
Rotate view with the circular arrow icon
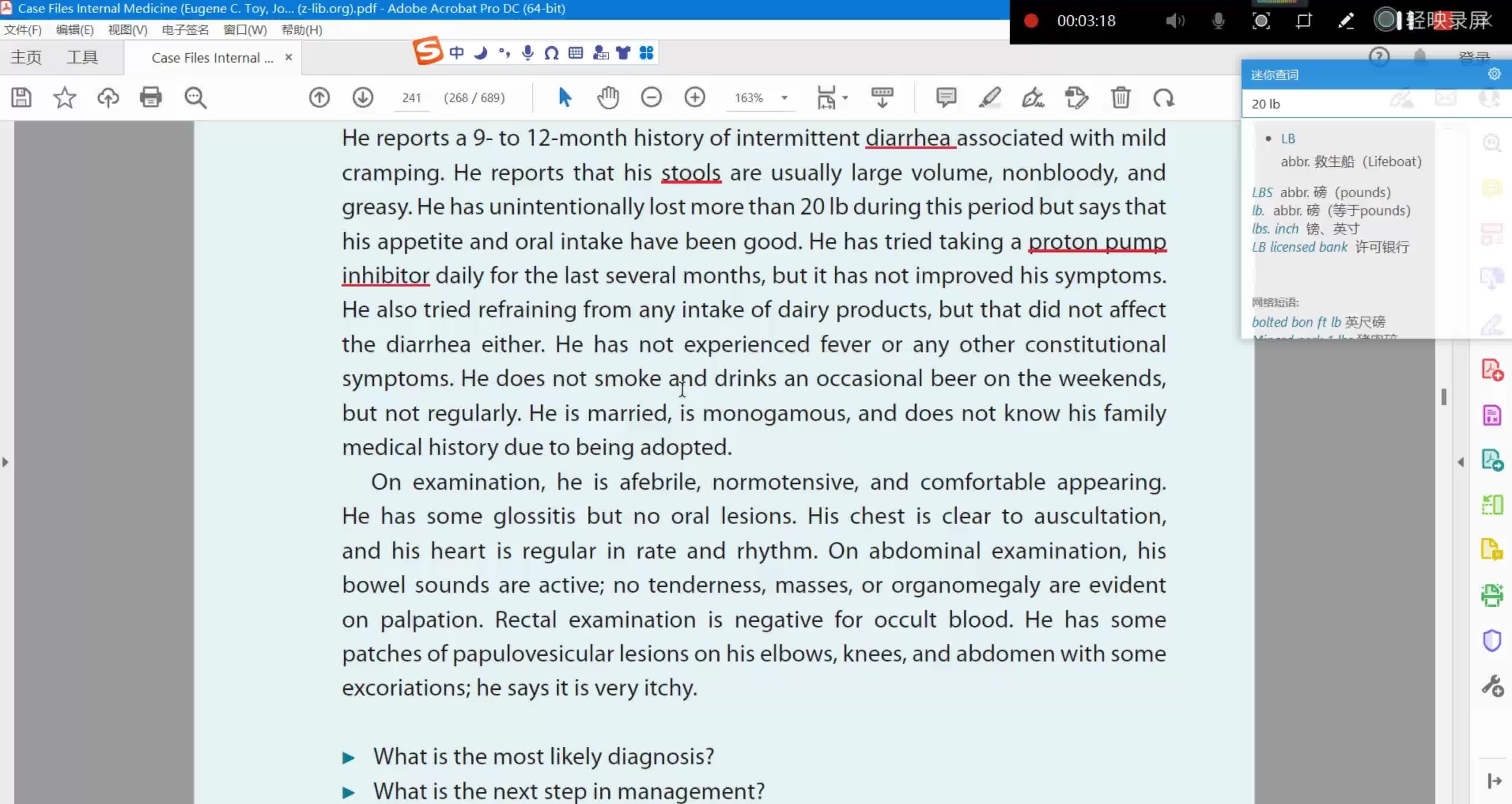[x=1163, y=98]
